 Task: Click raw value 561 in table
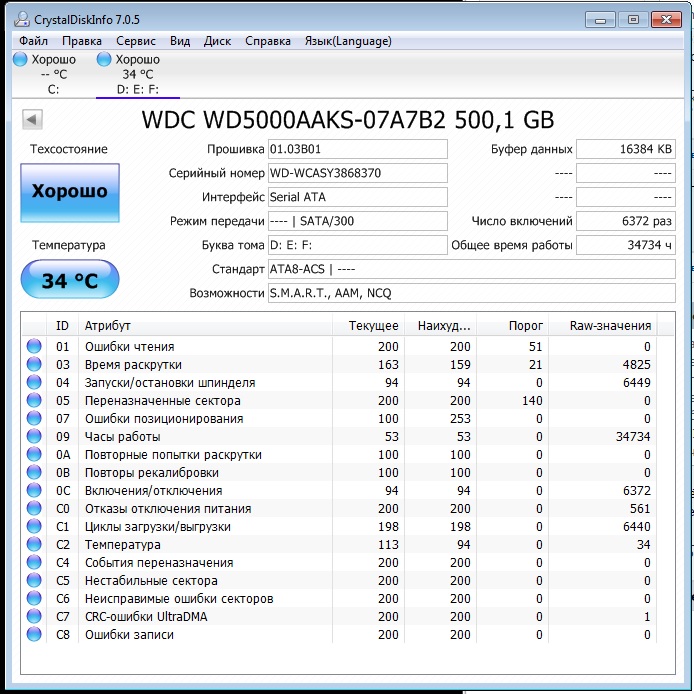coord(640,509)
